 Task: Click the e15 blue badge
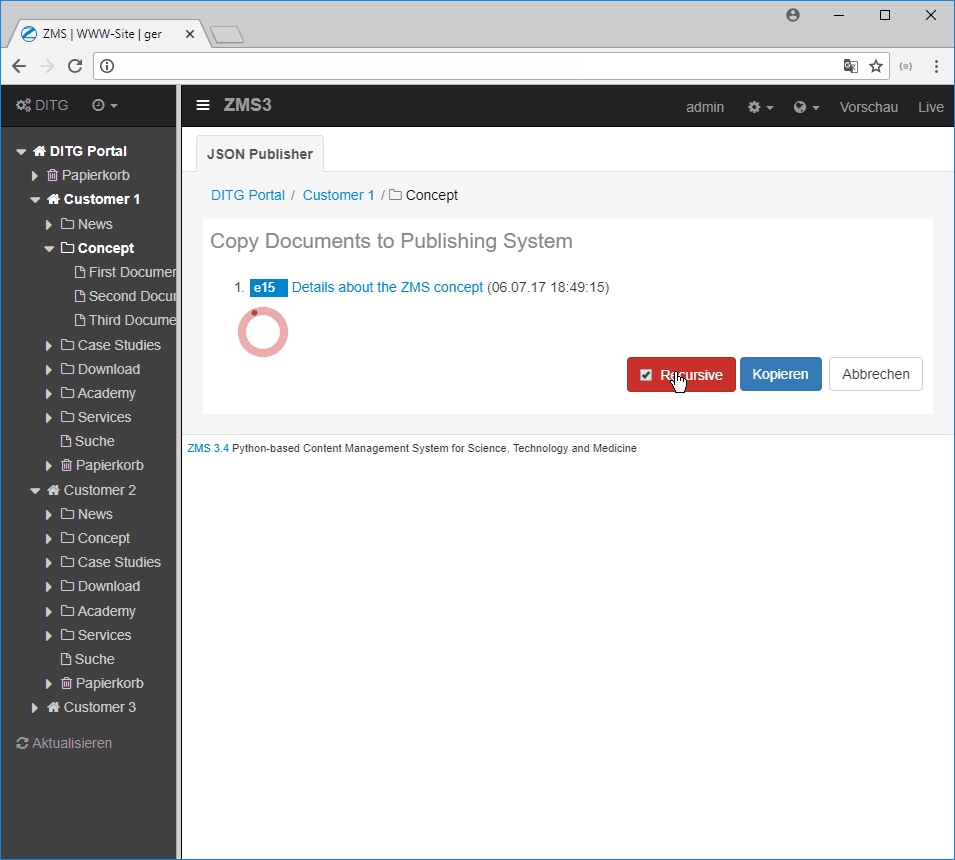click(x=269, y=287)
